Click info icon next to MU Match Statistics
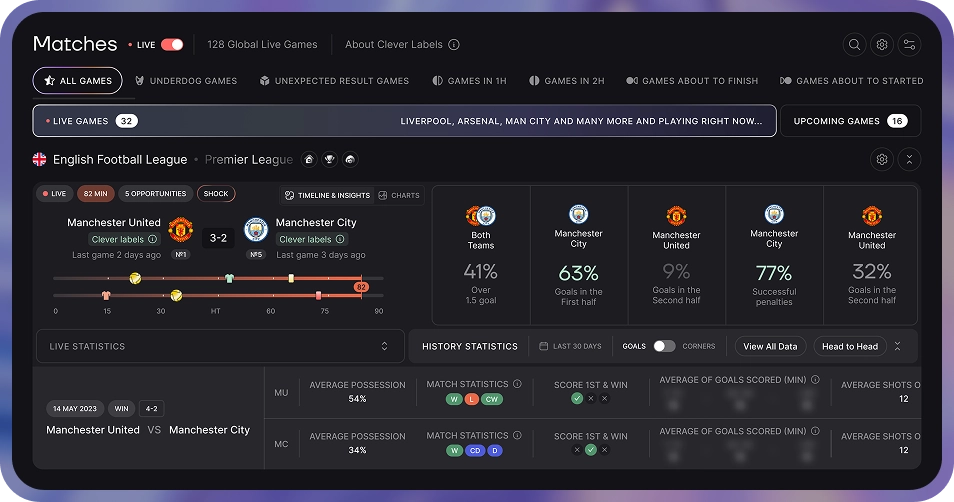Image resolution: width=954 pixels, height=502 pixels. 517,384
